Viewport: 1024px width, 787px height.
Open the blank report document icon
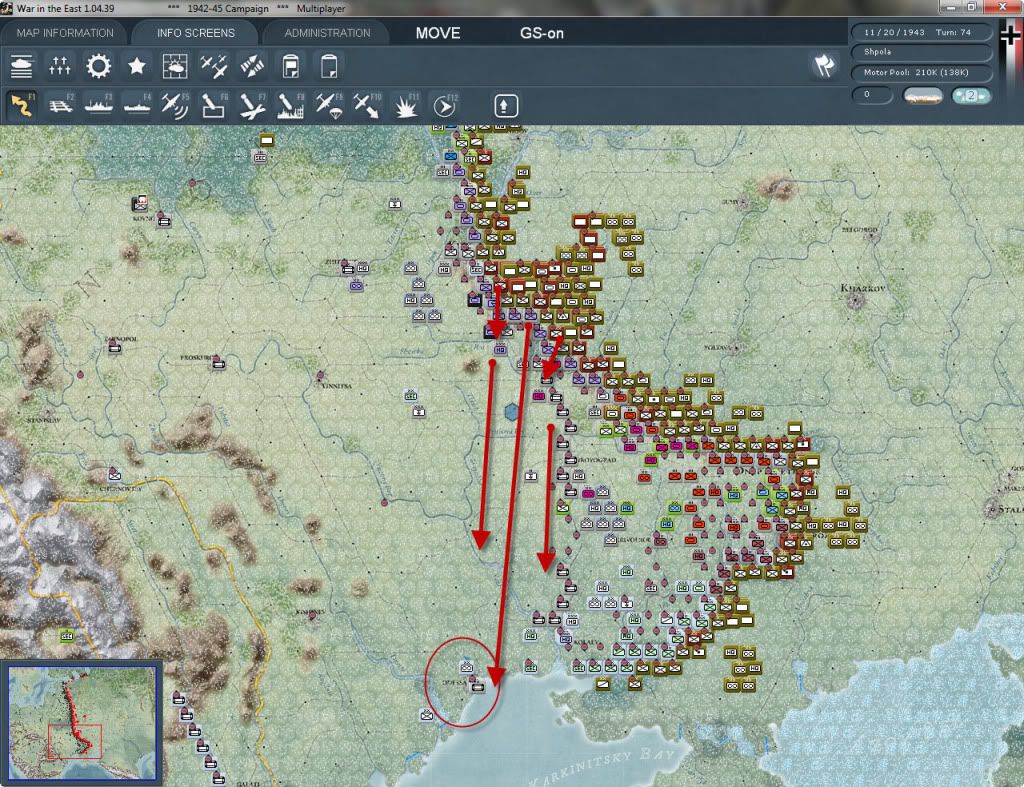point(329,66)
